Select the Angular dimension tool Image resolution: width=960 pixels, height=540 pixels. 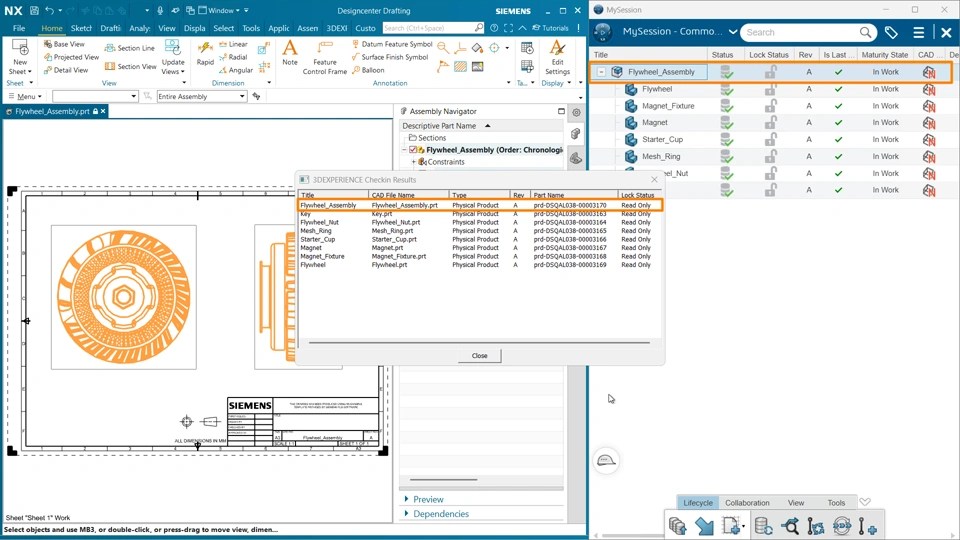click(x=236, y=70)
